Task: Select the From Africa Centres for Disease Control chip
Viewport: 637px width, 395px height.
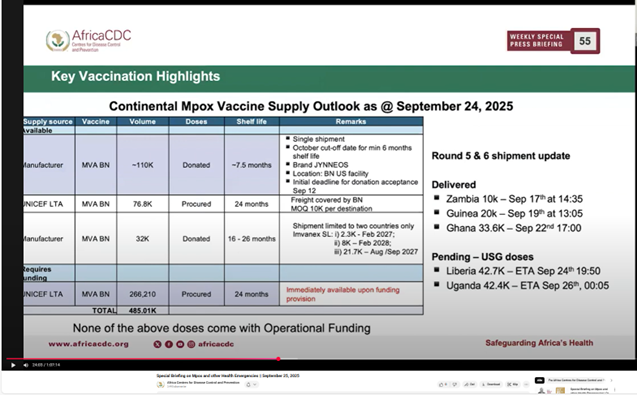Action: (x=576, y=380)
